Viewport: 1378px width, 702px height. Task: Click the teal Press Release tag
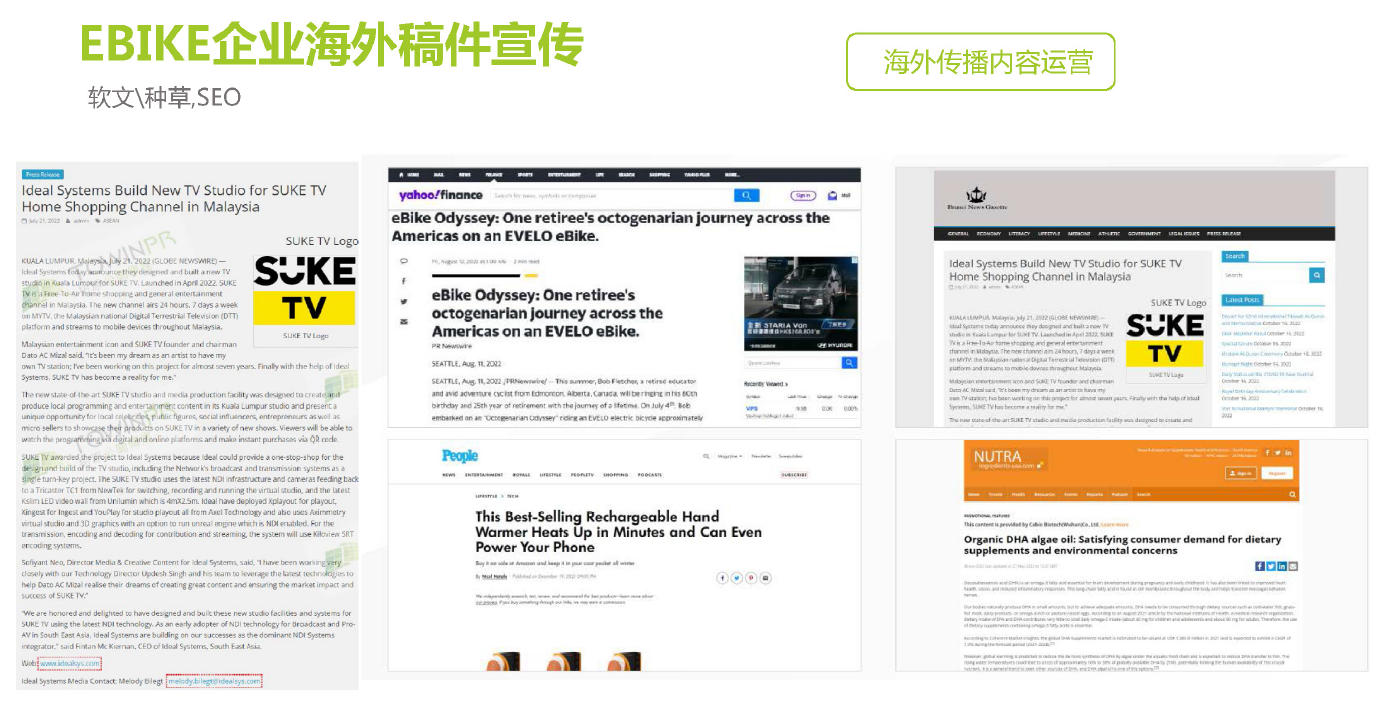click(43, 174)
